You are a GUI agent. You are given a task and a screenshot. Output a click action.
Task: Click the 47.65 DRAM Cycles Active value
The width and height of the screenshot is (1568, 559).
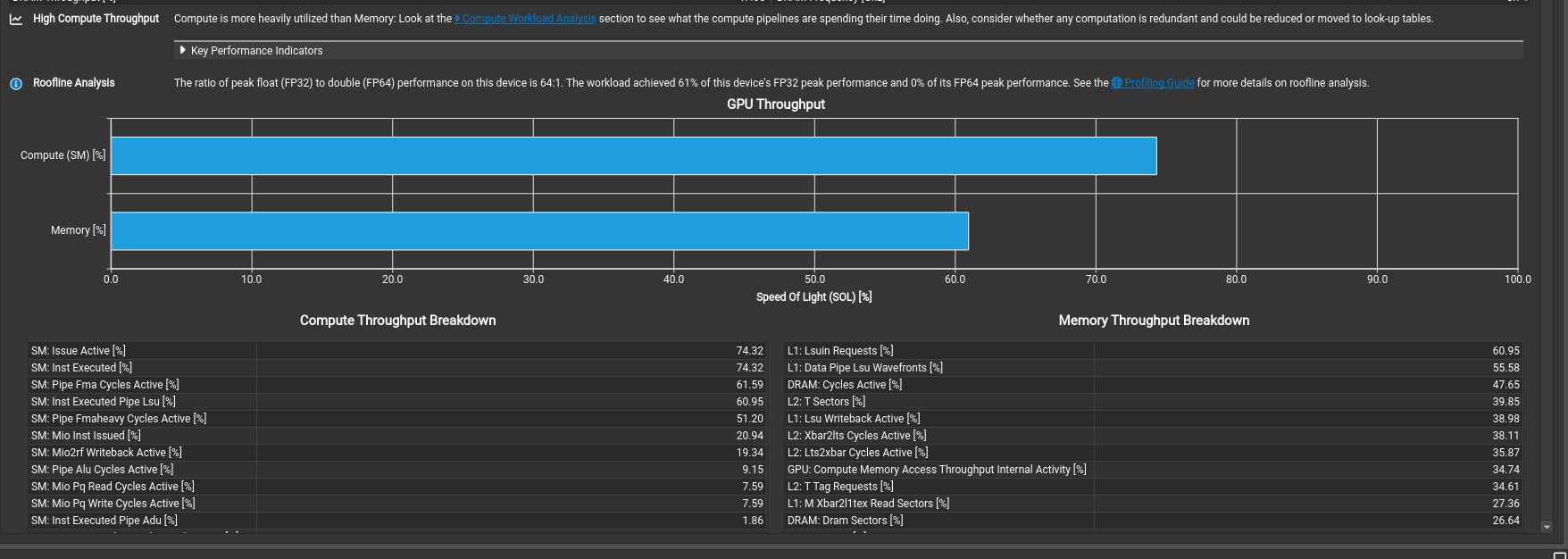[x=1505, y=385]
